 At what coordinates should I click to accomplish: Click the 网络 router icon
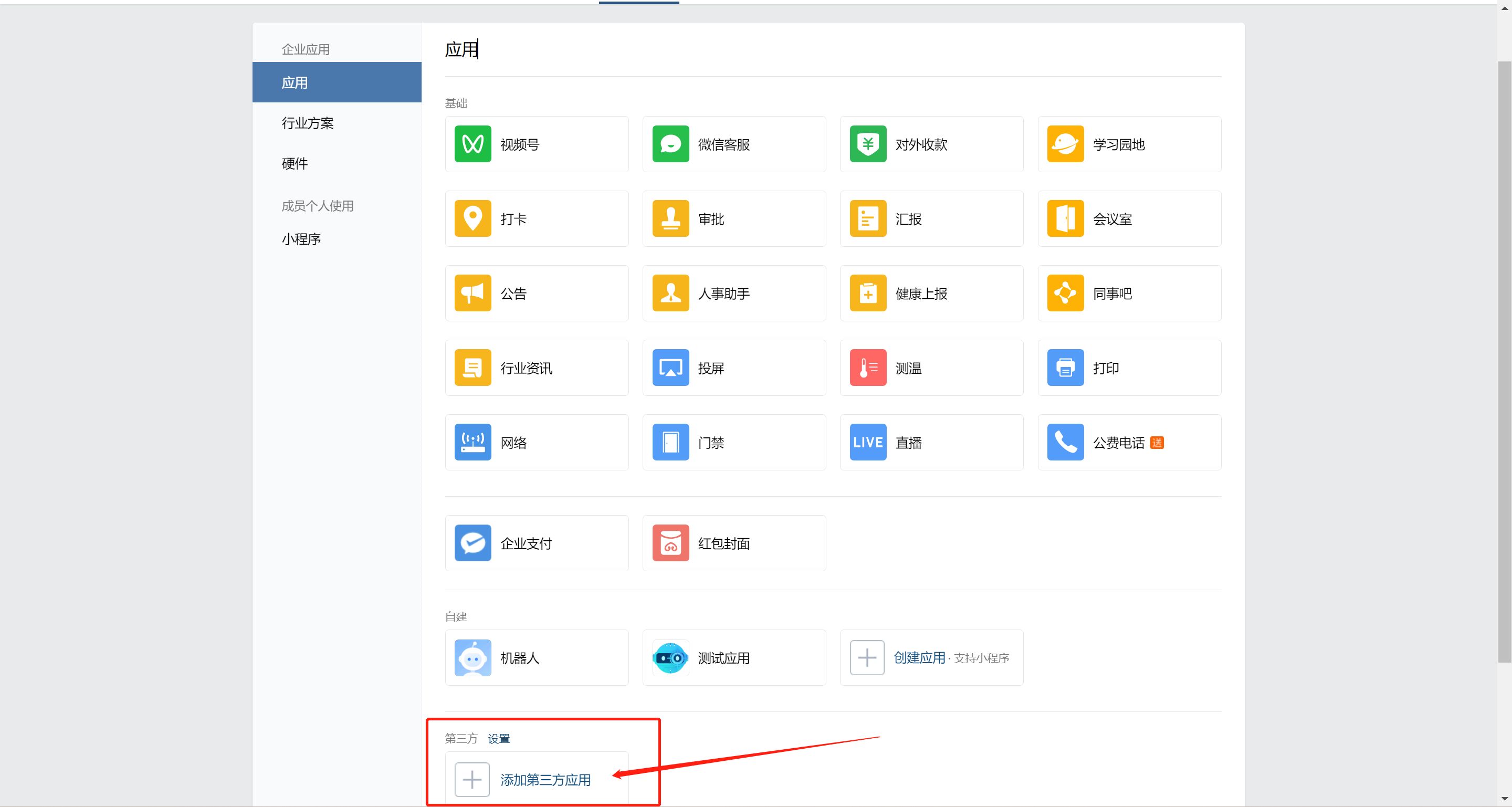click(472, 442)
